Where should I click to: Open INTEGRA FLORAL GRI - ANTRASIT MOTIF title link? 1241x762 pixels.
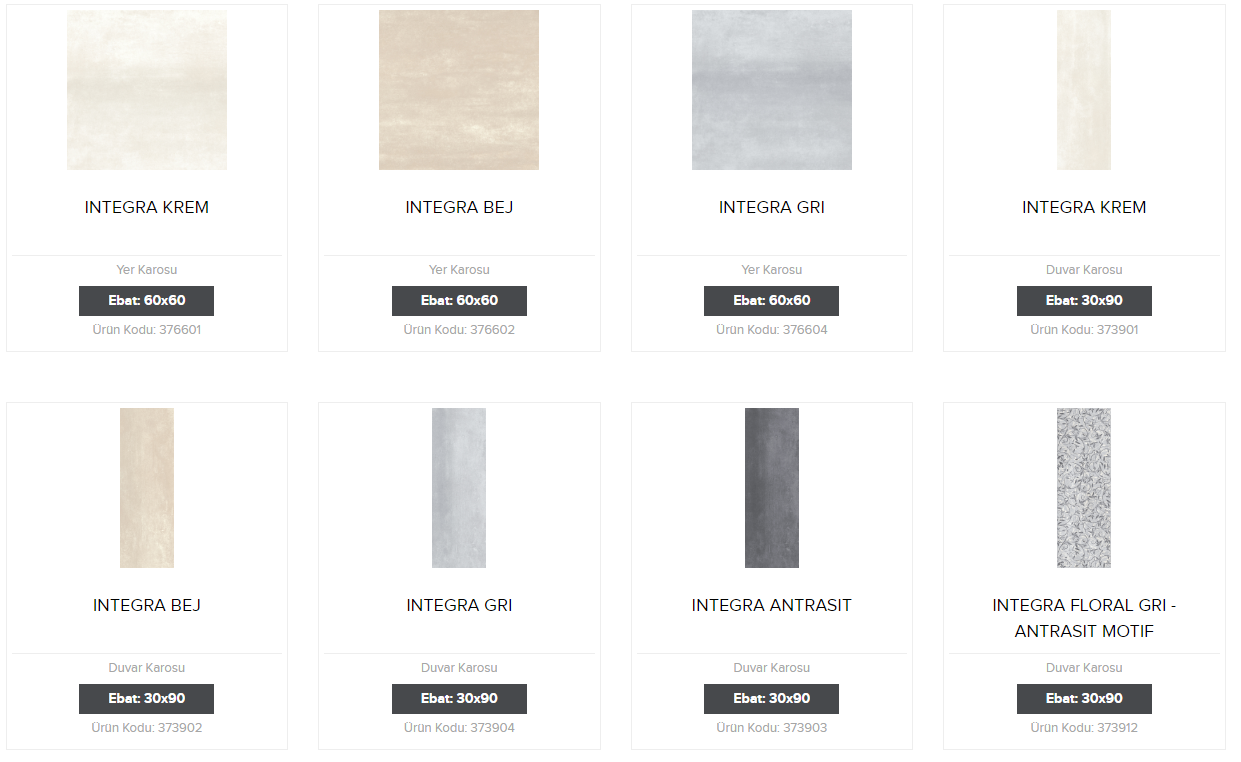pyautogui.click(x=1084, y=619)
